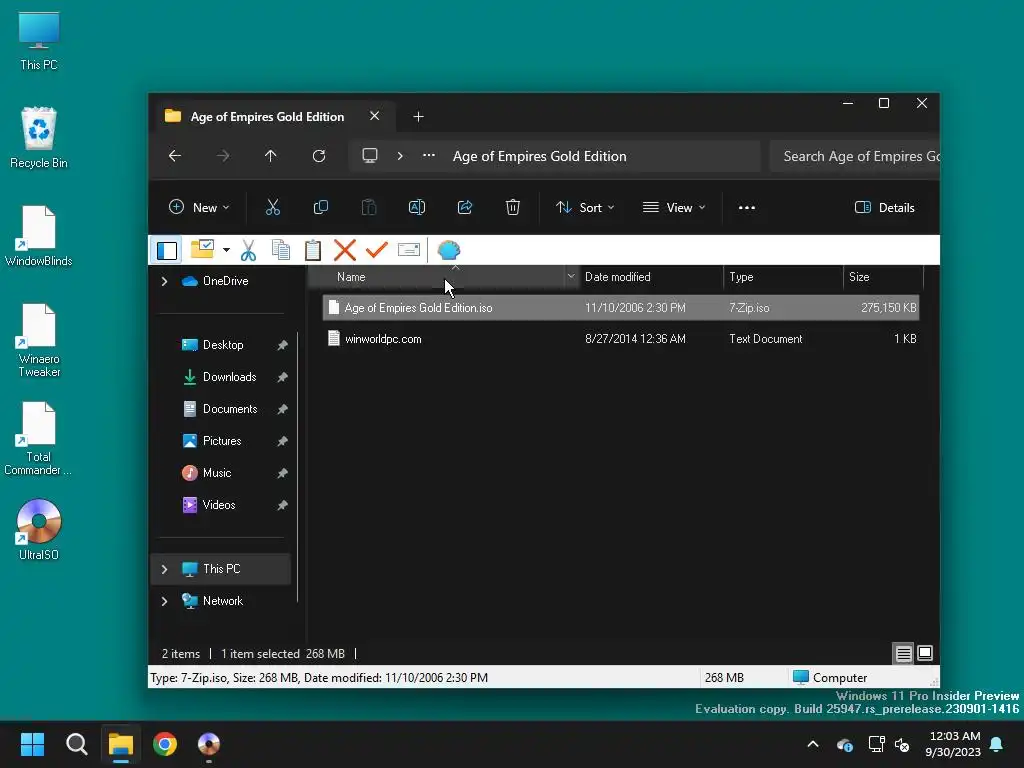Viewport: 1024px width, 768px height.
Task: Open the Name column filter dropdown arrow
Action: [x=571, y=277]
